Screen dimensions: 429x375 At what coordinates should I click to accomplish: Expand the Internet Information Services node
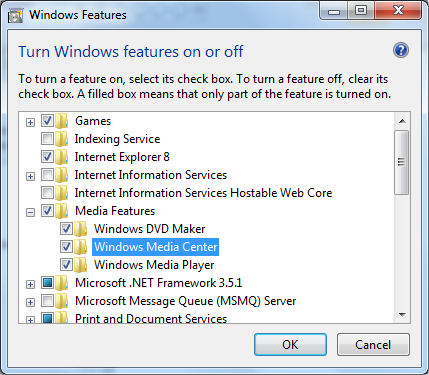click(x=30, y=176)
